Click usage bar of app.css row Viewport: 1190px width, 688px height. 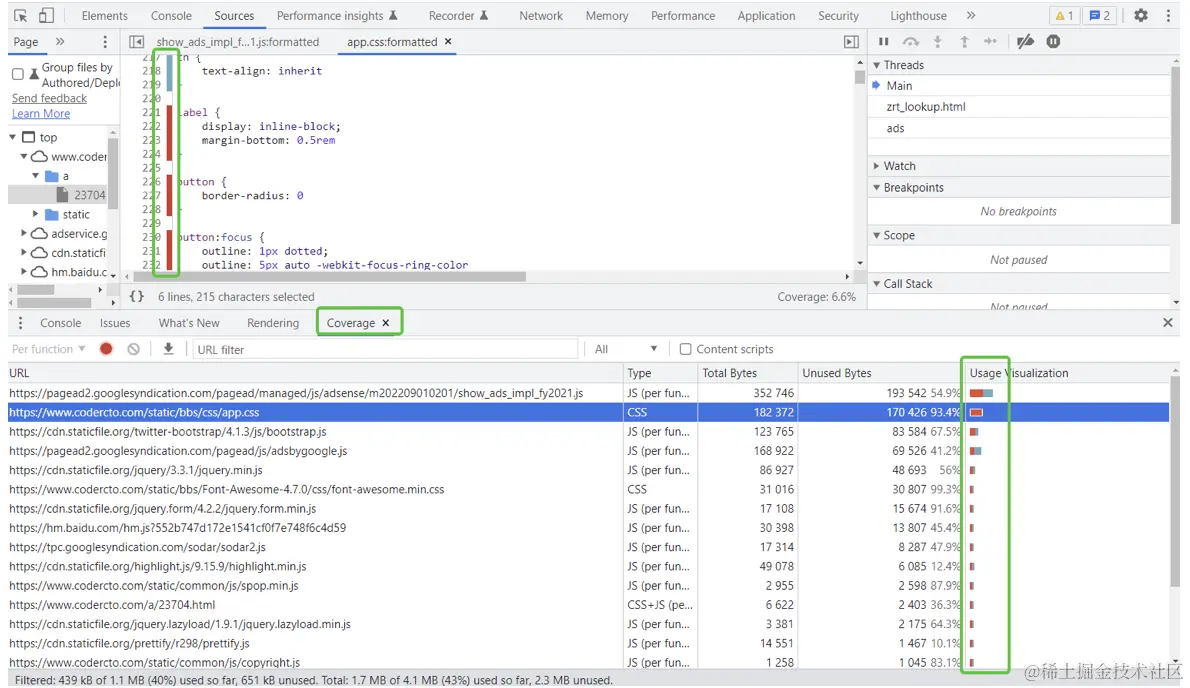[977, 412]
